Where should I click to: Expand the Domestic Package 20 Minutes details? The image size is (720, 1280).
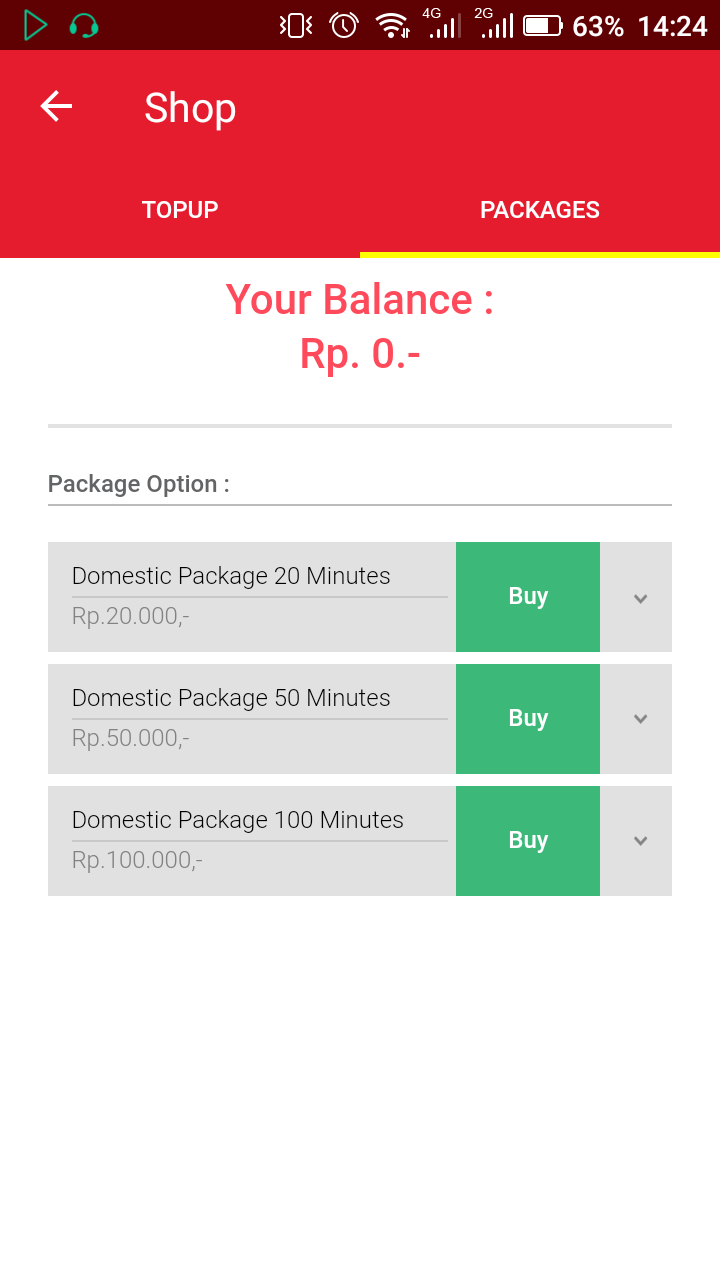click(x=640, y=598)
